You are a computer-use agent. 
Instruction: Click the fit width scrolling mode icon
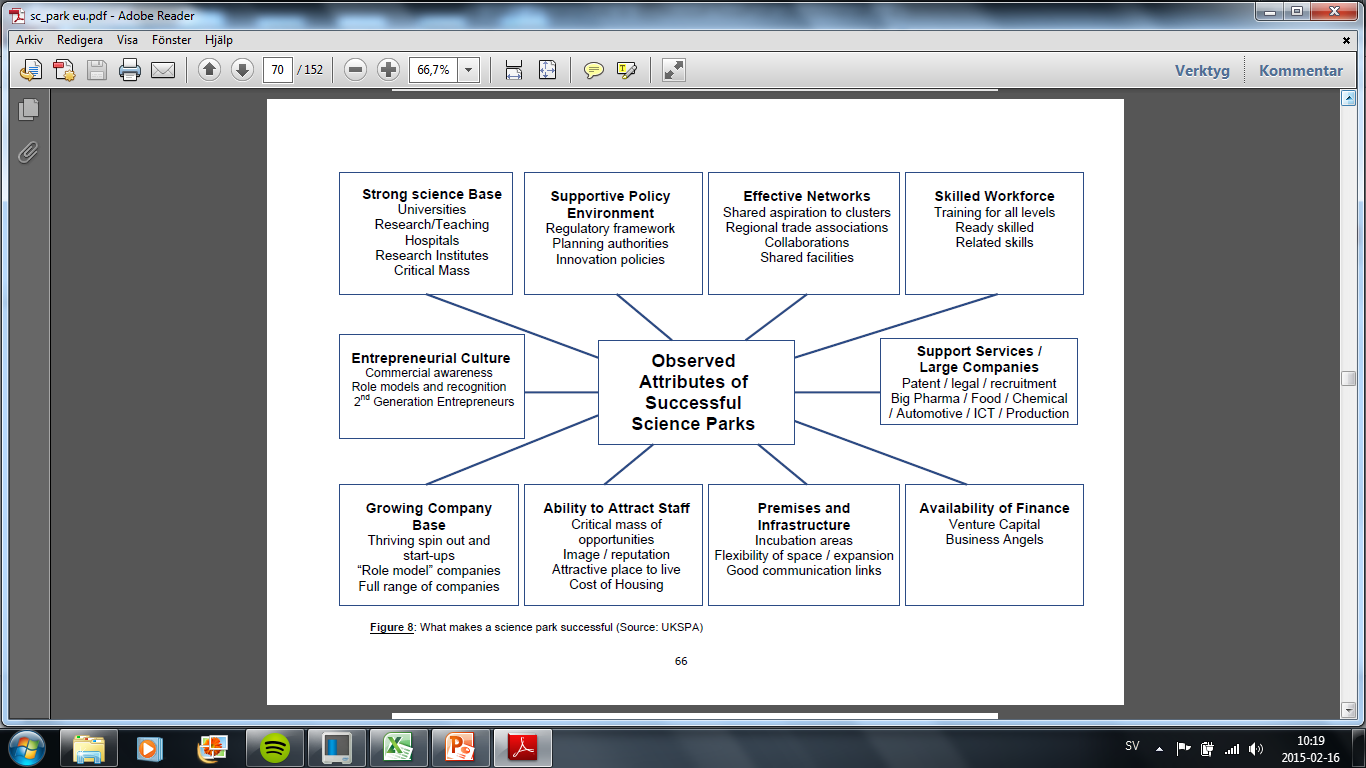click(514, 70)
